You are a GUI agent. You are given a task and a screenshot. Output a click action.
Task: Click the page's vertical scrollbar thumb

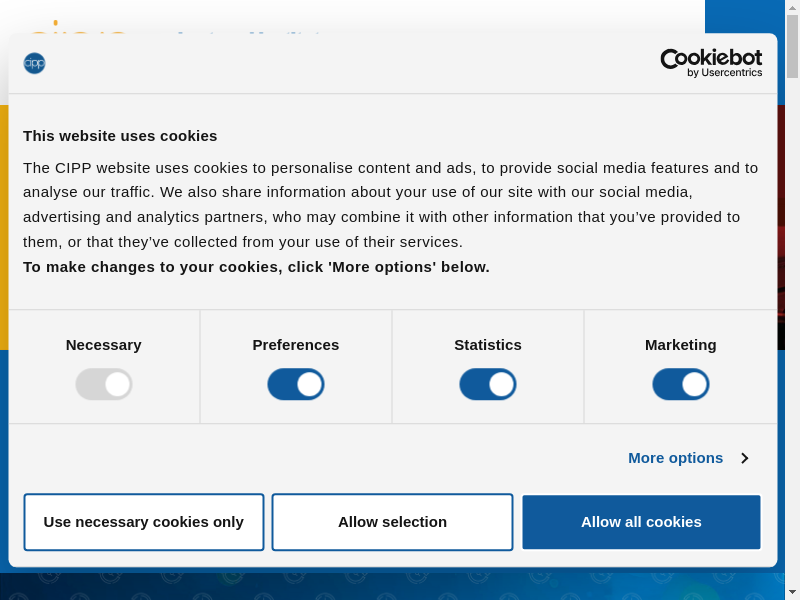tap(792, 45)
